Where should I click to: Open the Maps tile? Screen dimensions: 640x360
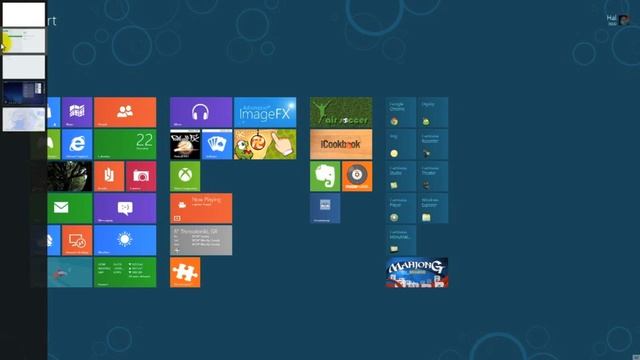click(x=77, y=112)
